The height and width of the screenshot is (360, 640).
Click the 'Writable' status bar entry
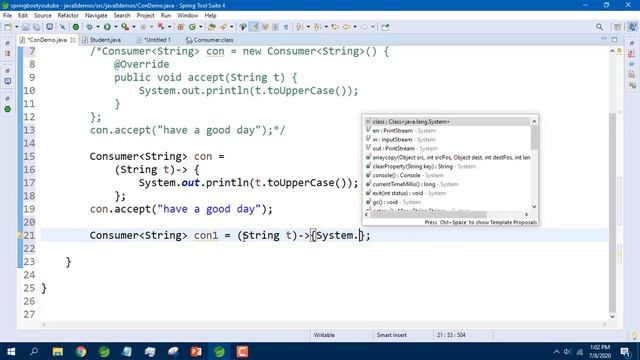click(324, 335)
